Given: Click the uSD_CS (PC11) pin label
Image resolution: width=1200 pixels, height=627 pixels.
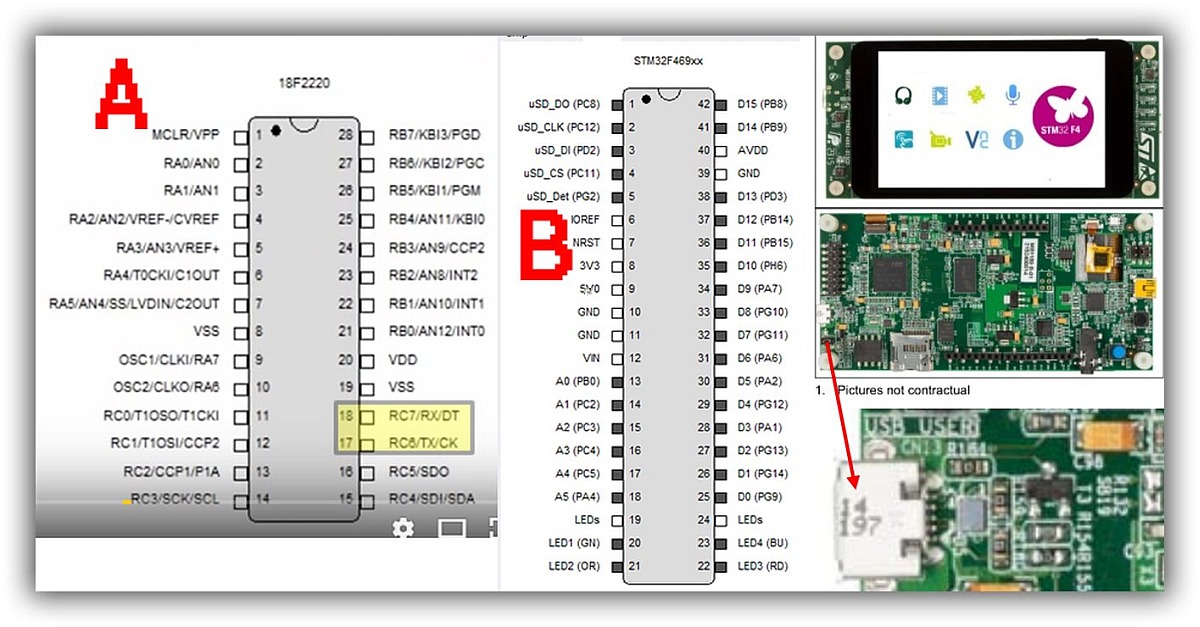Looking at the screenshot, I should point(562,173).
